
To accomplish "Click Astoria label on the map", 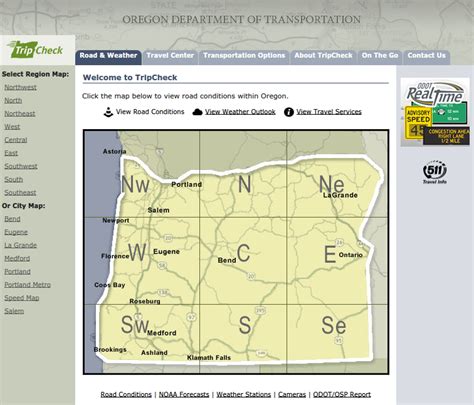I will tap(114, 151).
